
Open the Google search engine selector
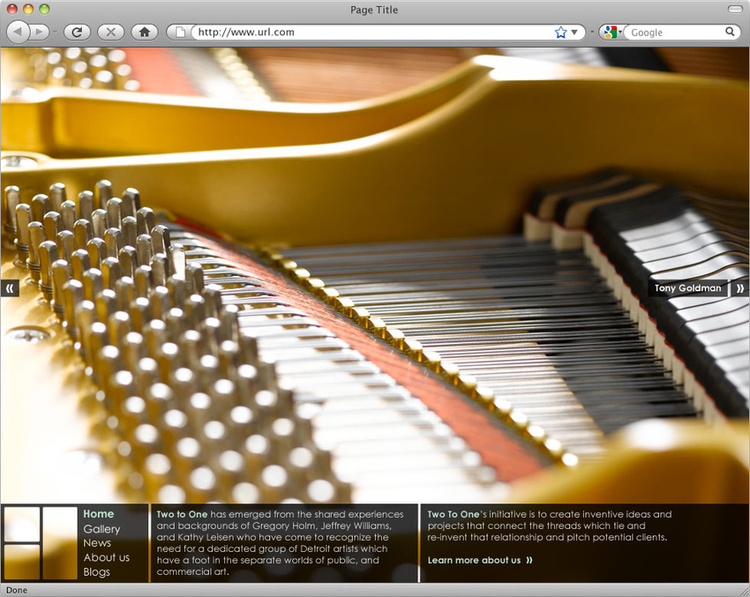pyautogui.click(x=611, y=32)
